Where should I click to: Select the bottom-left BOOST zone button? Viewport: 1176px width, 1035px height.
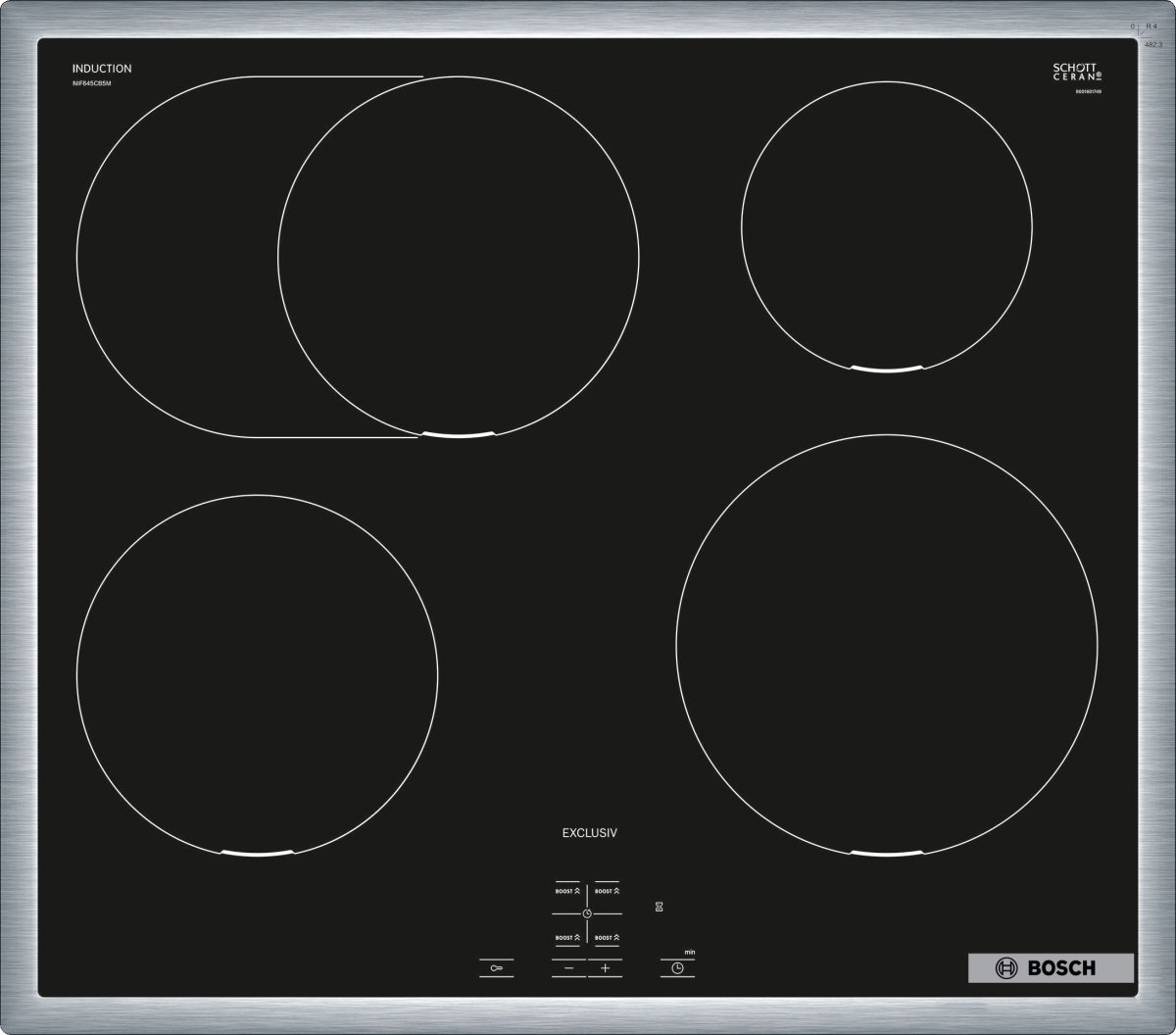[x=567, y=938]
